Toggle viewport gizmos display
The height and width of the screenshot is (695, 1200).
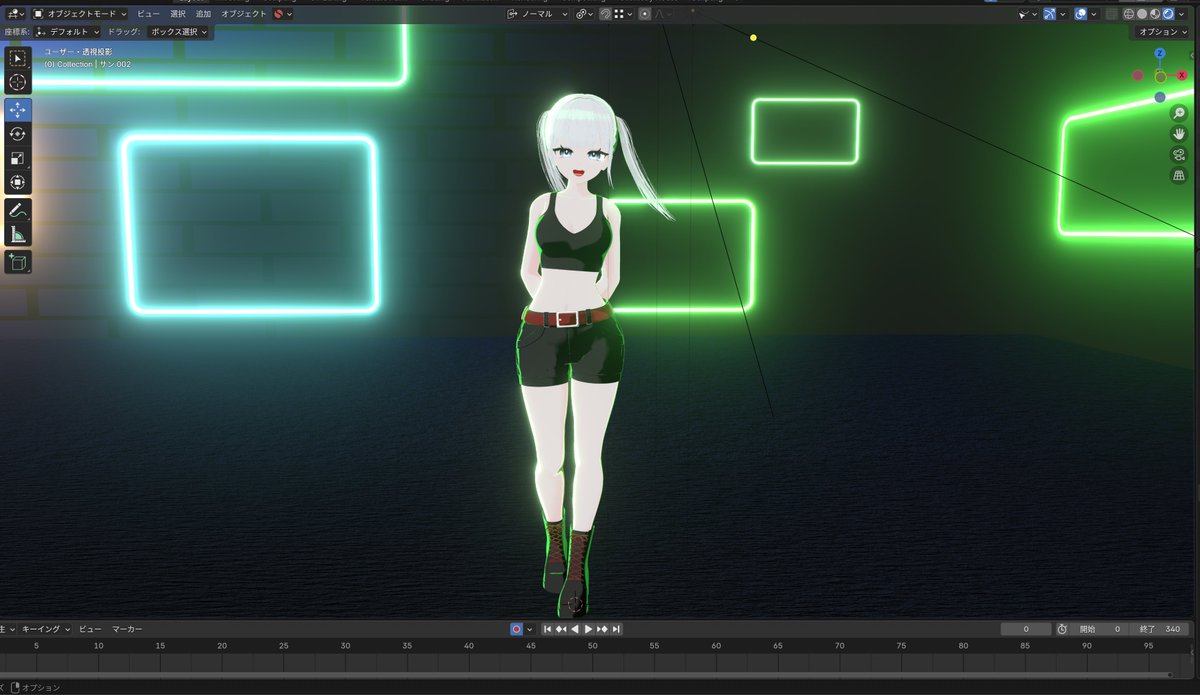click(1049, 14)
